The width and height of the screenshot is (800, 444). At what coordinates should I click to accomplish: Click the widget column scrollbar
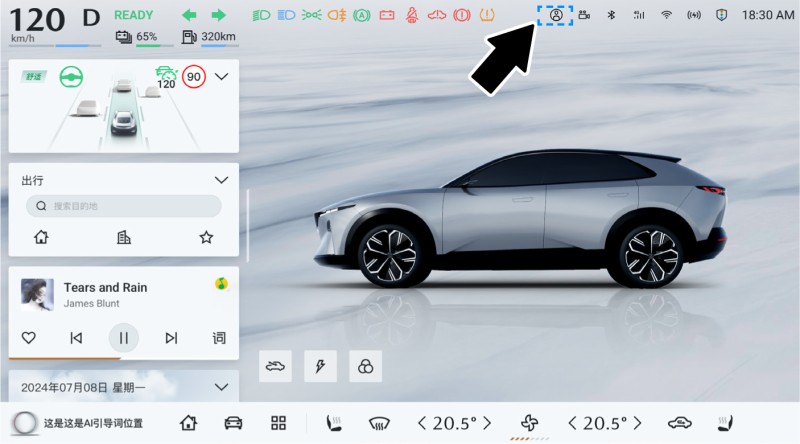click(x=248, y=226)
